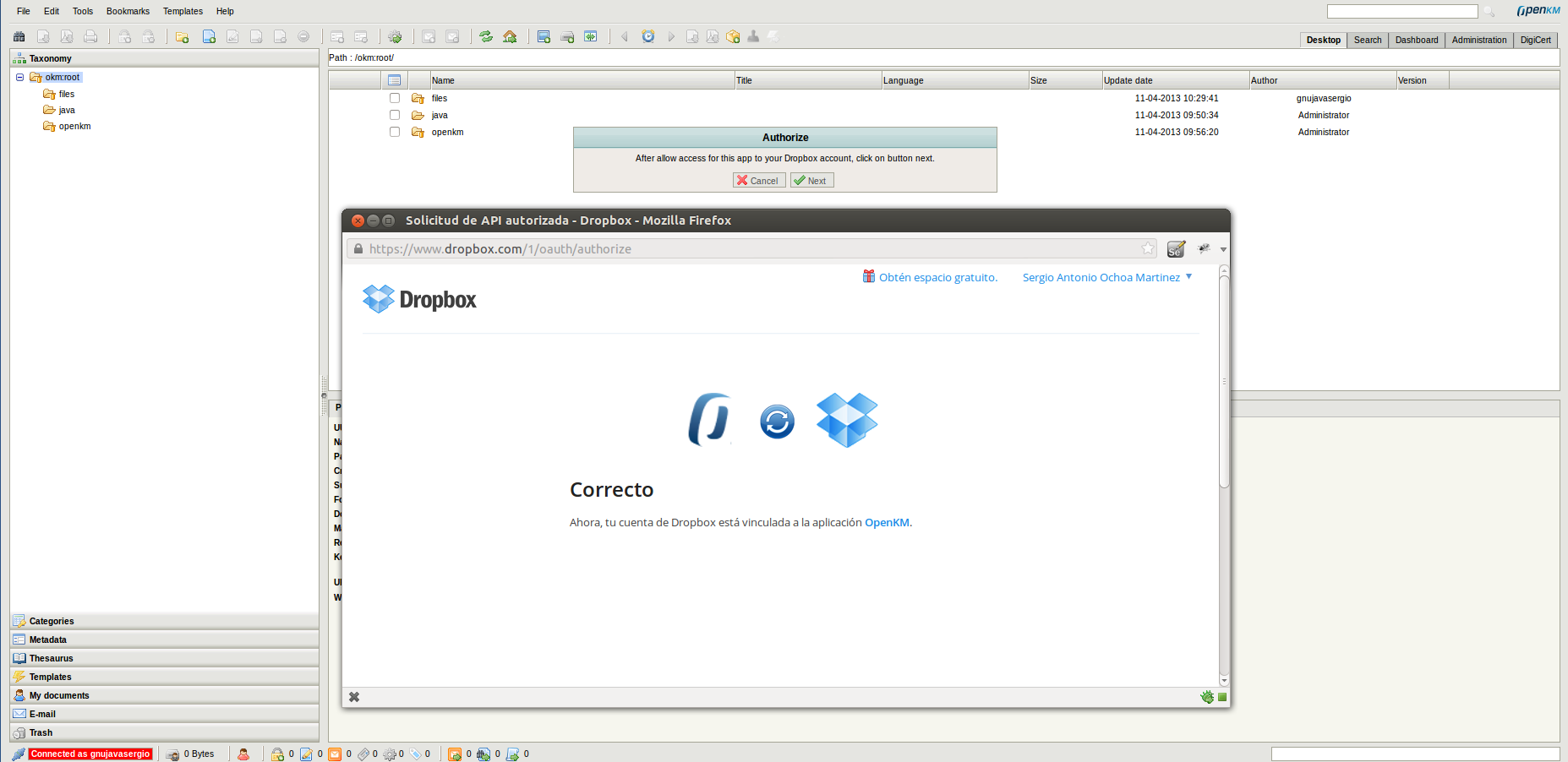Screen dimensions: 1568x762
Task: Click the connection plug status bar icon
Action: click(x=19, y=754)
